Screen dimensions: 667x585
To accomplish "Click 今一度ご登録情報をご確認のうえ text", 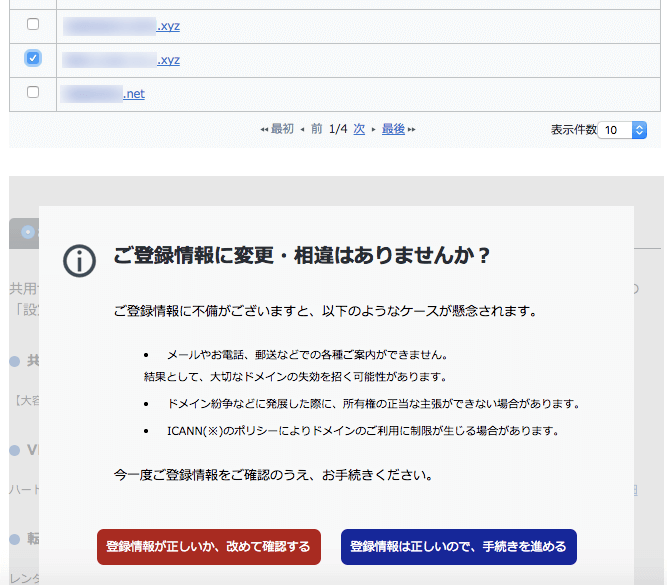I will (x=273, y=475).
